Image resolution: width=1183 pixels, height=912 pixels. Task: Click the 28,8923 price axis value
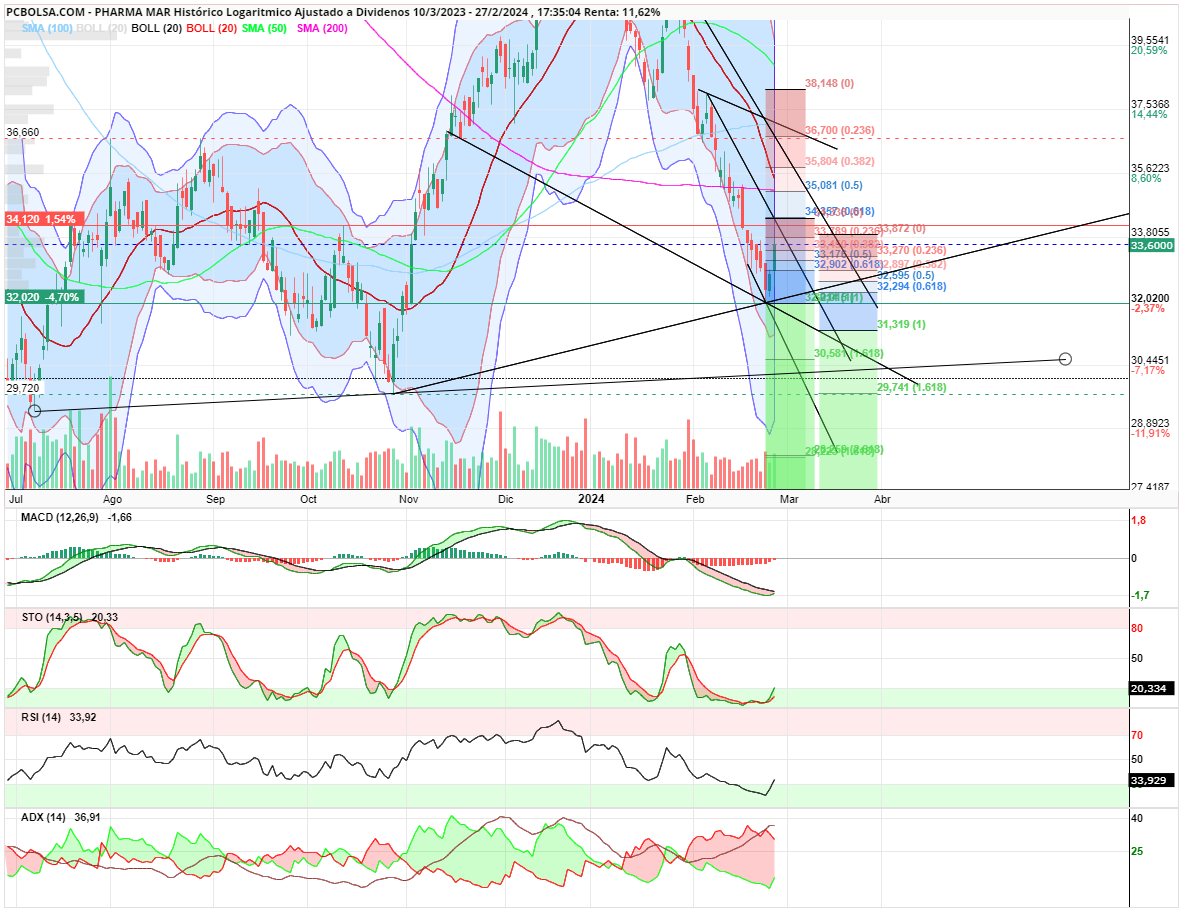1151,423
